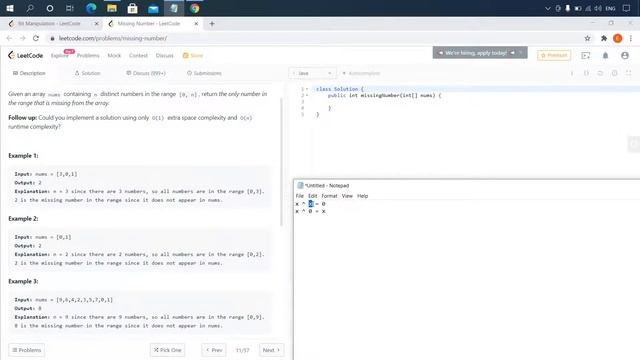
Task: Close the Missing Number tab
Action: tap(196, 24)
